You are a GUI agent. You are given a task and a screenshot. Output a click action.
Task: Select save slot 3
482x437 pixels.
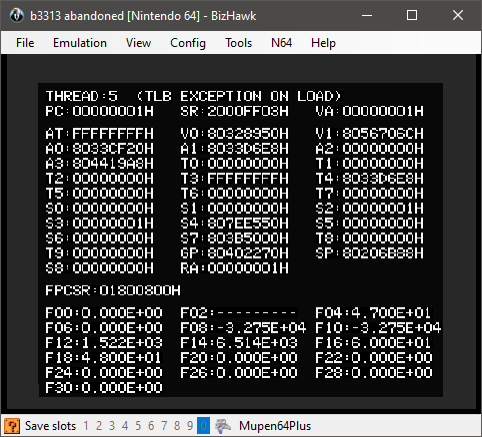click(112, 426)
